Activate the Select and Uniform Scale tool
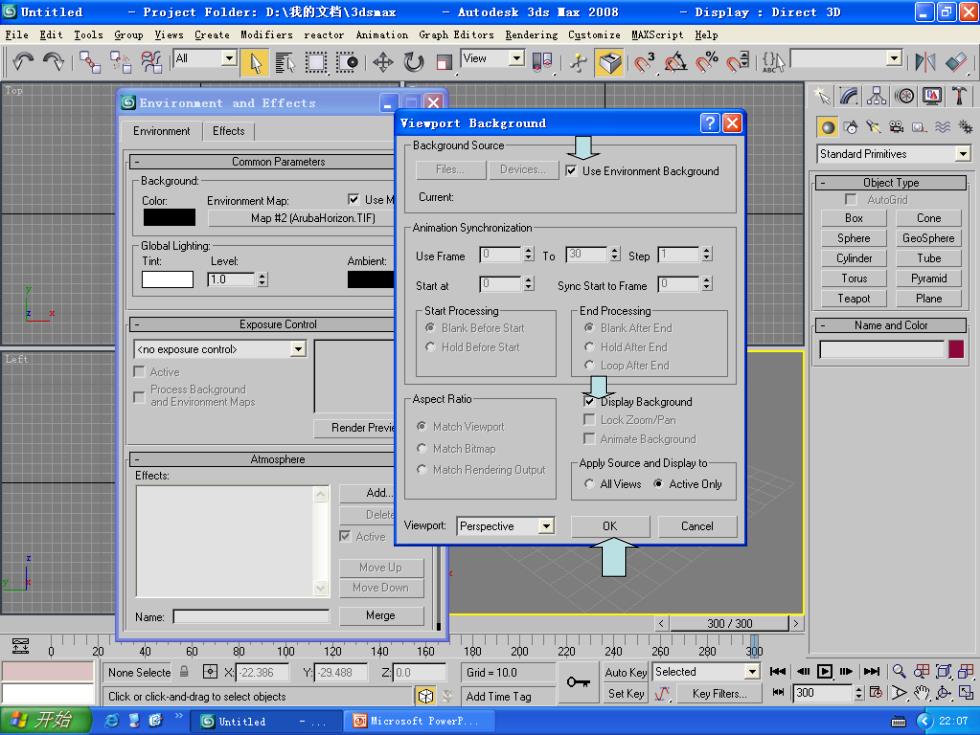Image resolution: width=980 pixels, height=735 pixels. (444, 62)
